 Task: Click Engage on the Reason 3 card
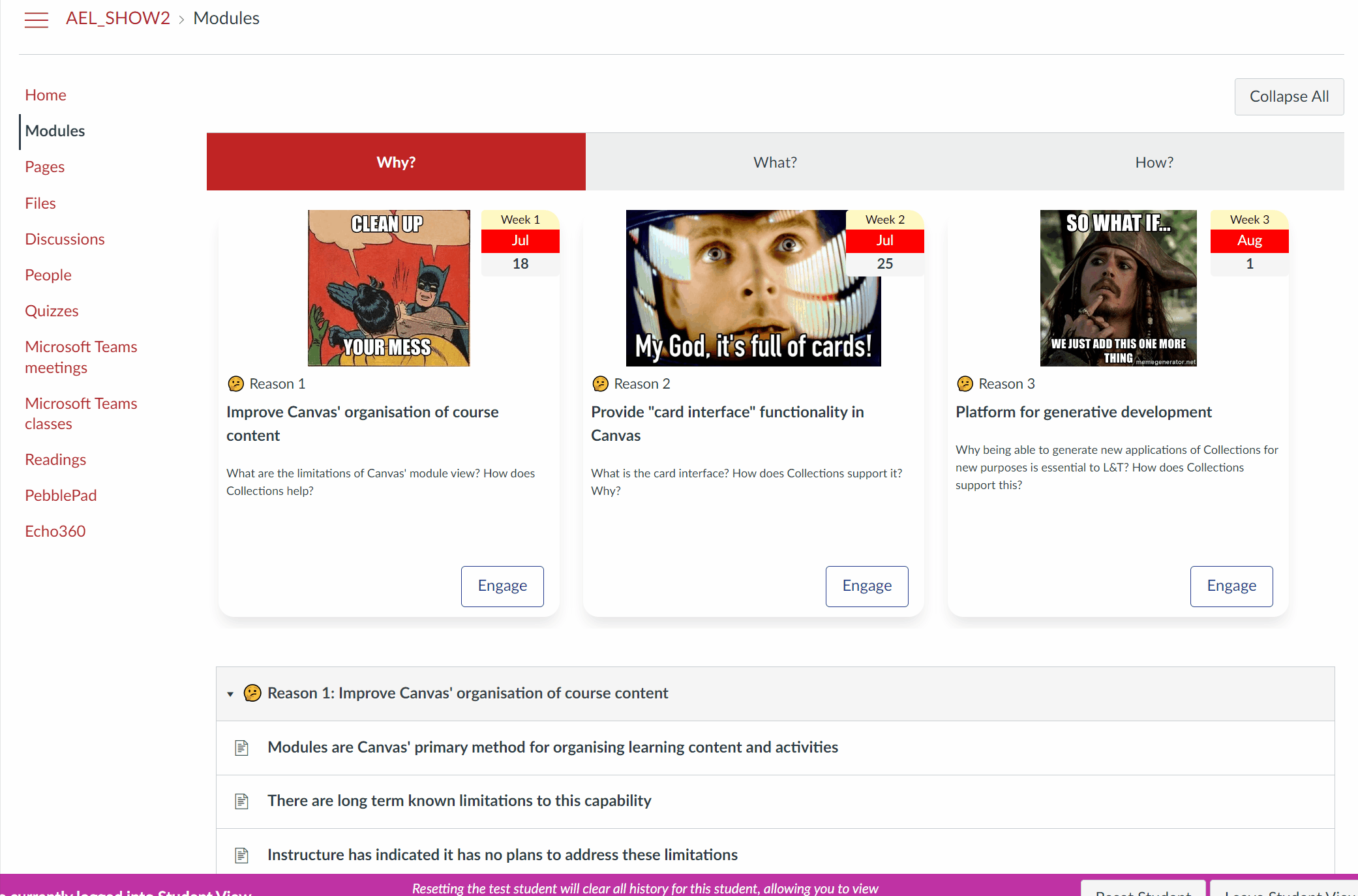point(1231,586)
